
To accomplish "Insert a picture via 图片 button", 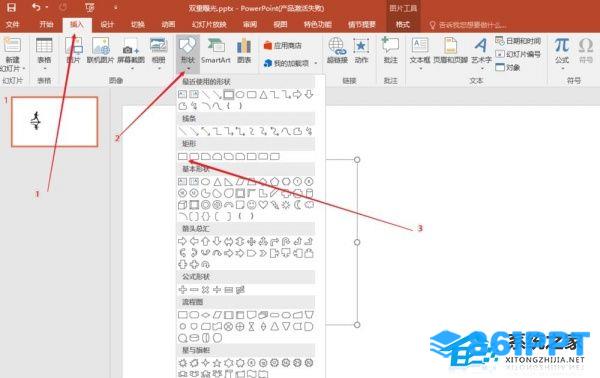I will pyautogui.click(x=73, y=51).
